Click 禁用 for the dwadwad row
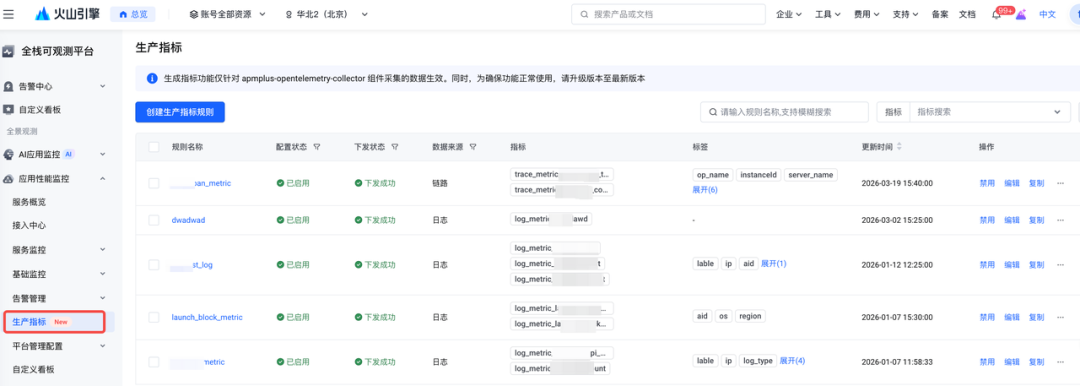1080x386 pixels. [x=987, y=220]
